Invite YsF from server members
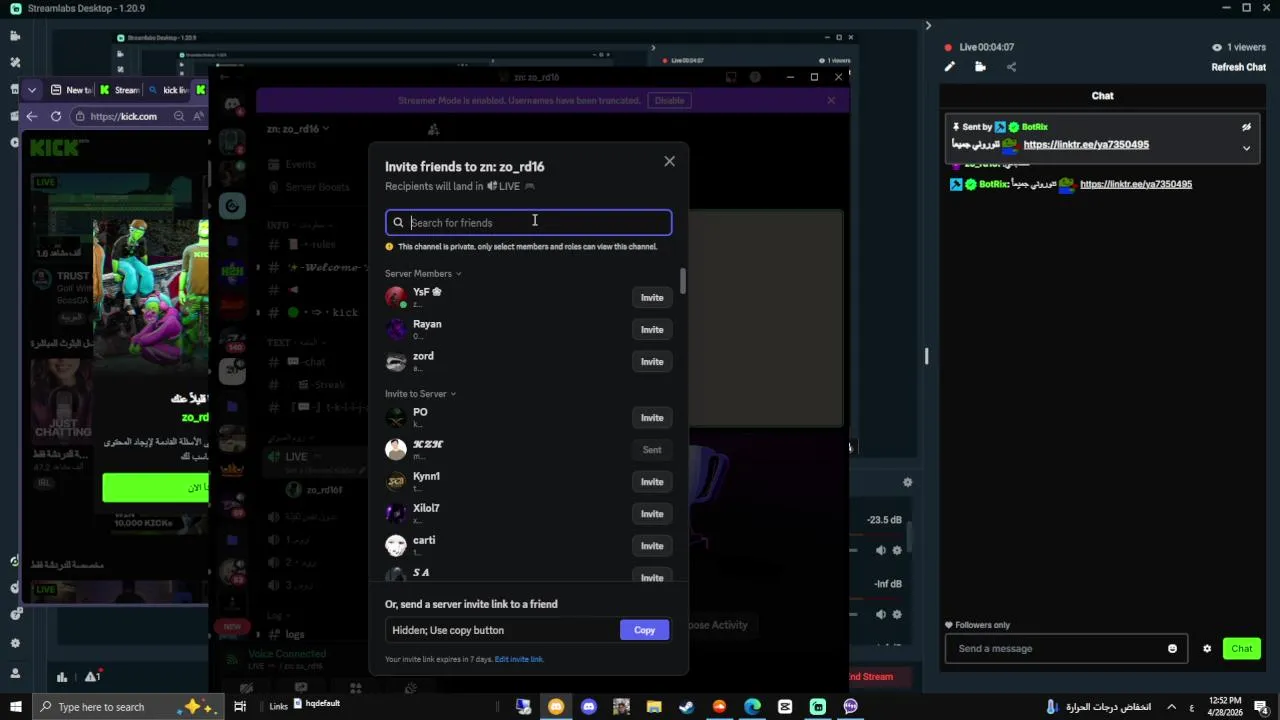The image size is (1280, 720). tap(652, 297)
